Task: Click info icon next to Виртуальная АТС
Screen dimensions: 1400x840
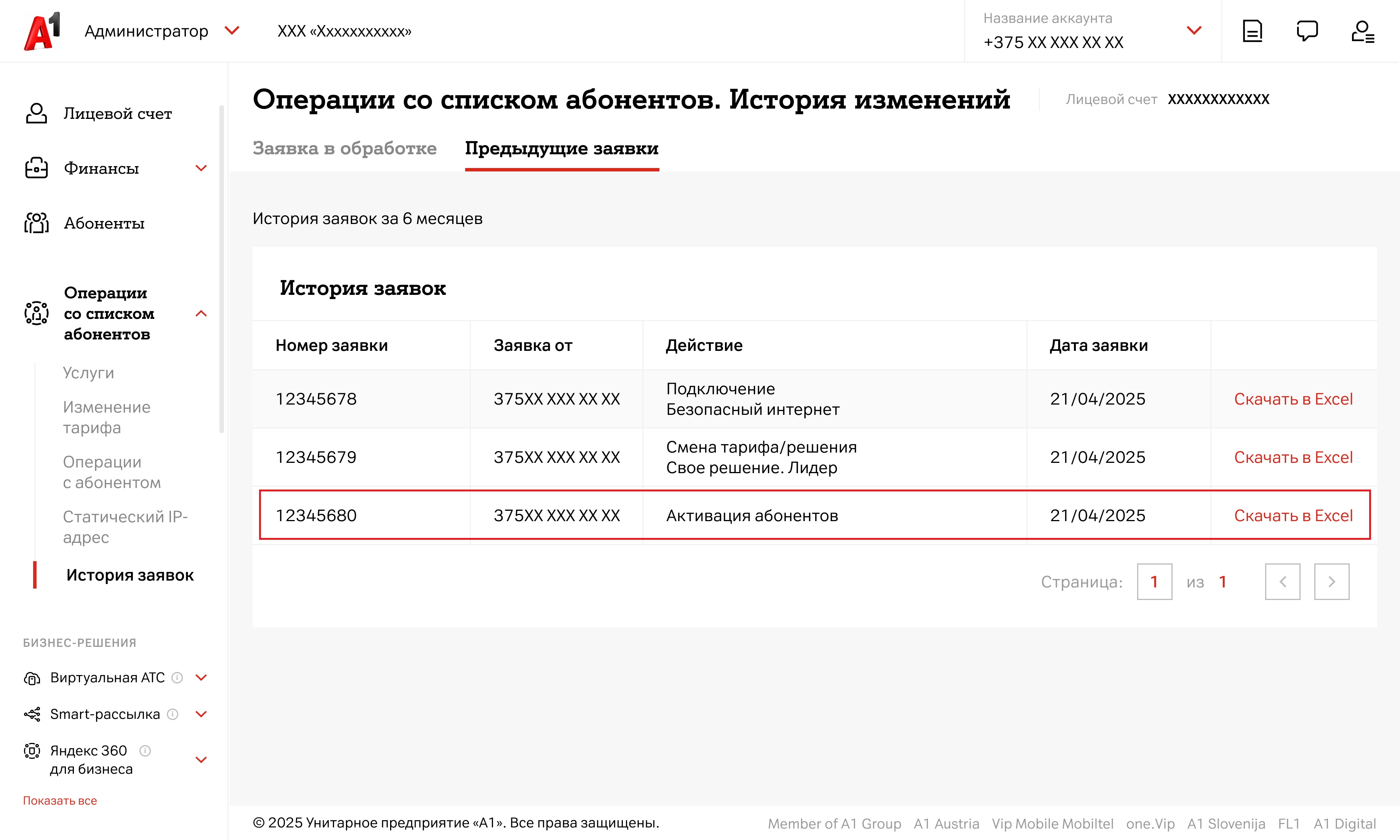Action: click(x=177, y=678)
